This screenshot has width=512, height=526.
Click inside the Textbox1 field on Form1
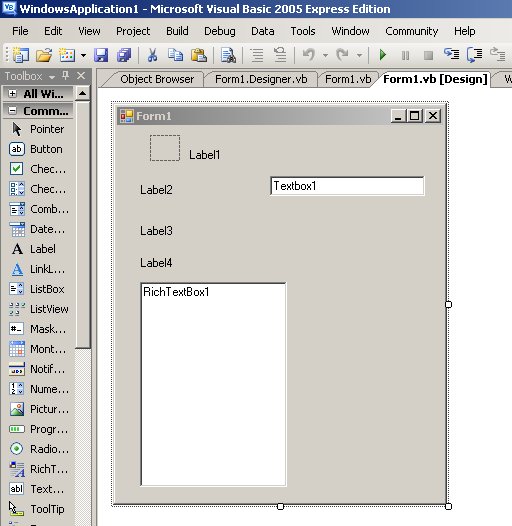pyautogui.click(x=347, y=186)
